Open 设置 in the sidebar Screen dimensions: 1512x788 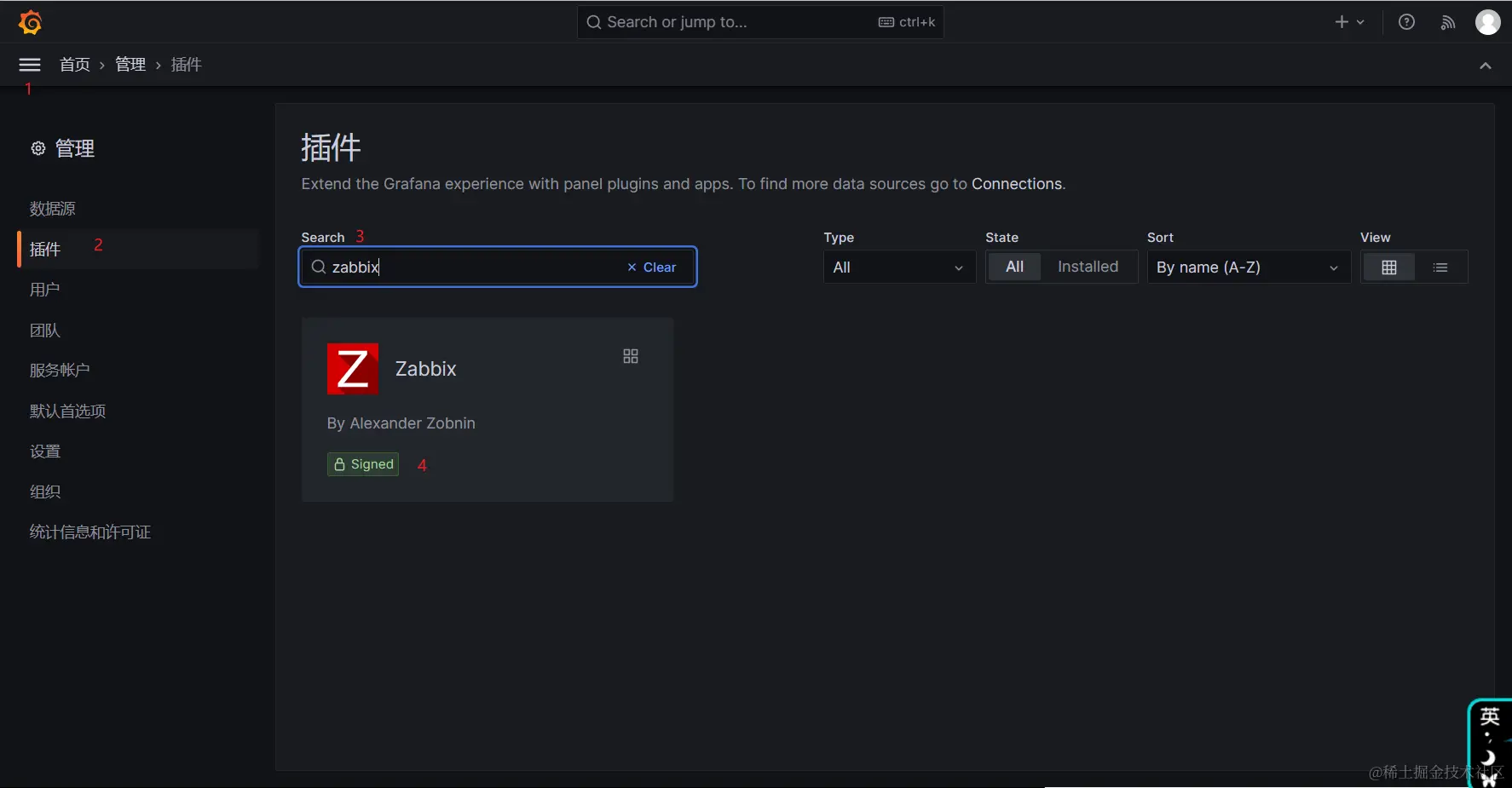click(x=45, y=452)
